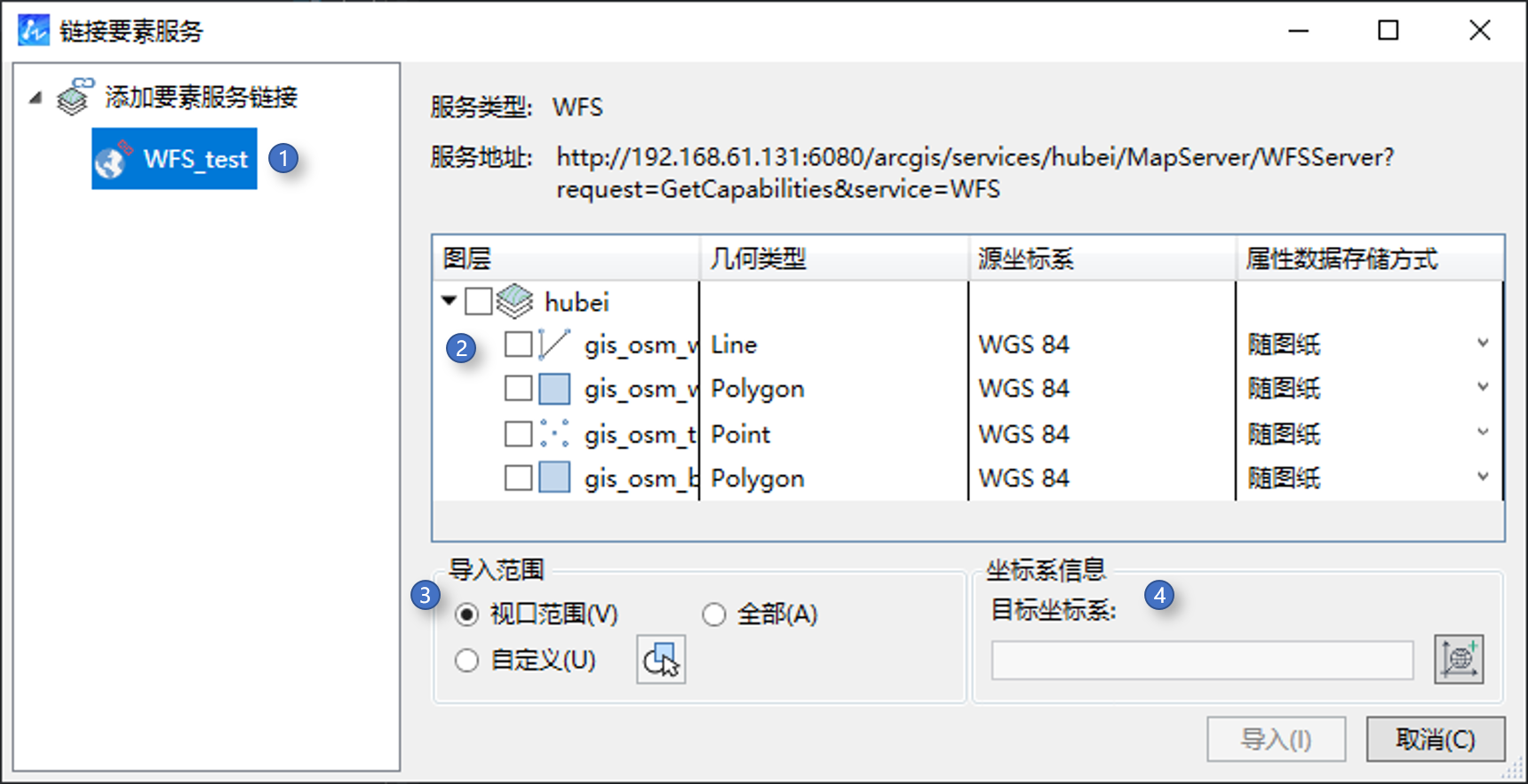Click the globe icon of WFS_test

click(112, 160)
